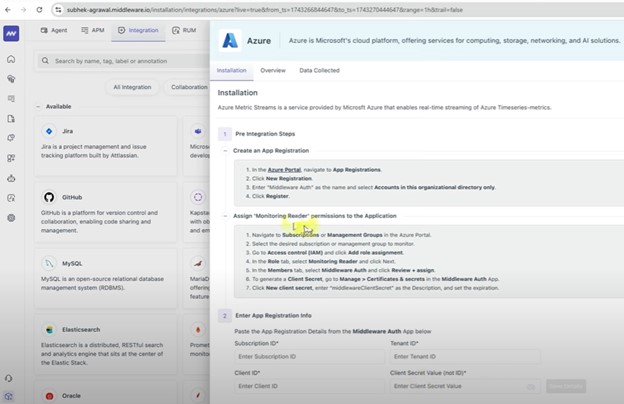Click the 'Enter App Registration Info' heading
The height and width of the screenshot is (404, 624).
273,316
